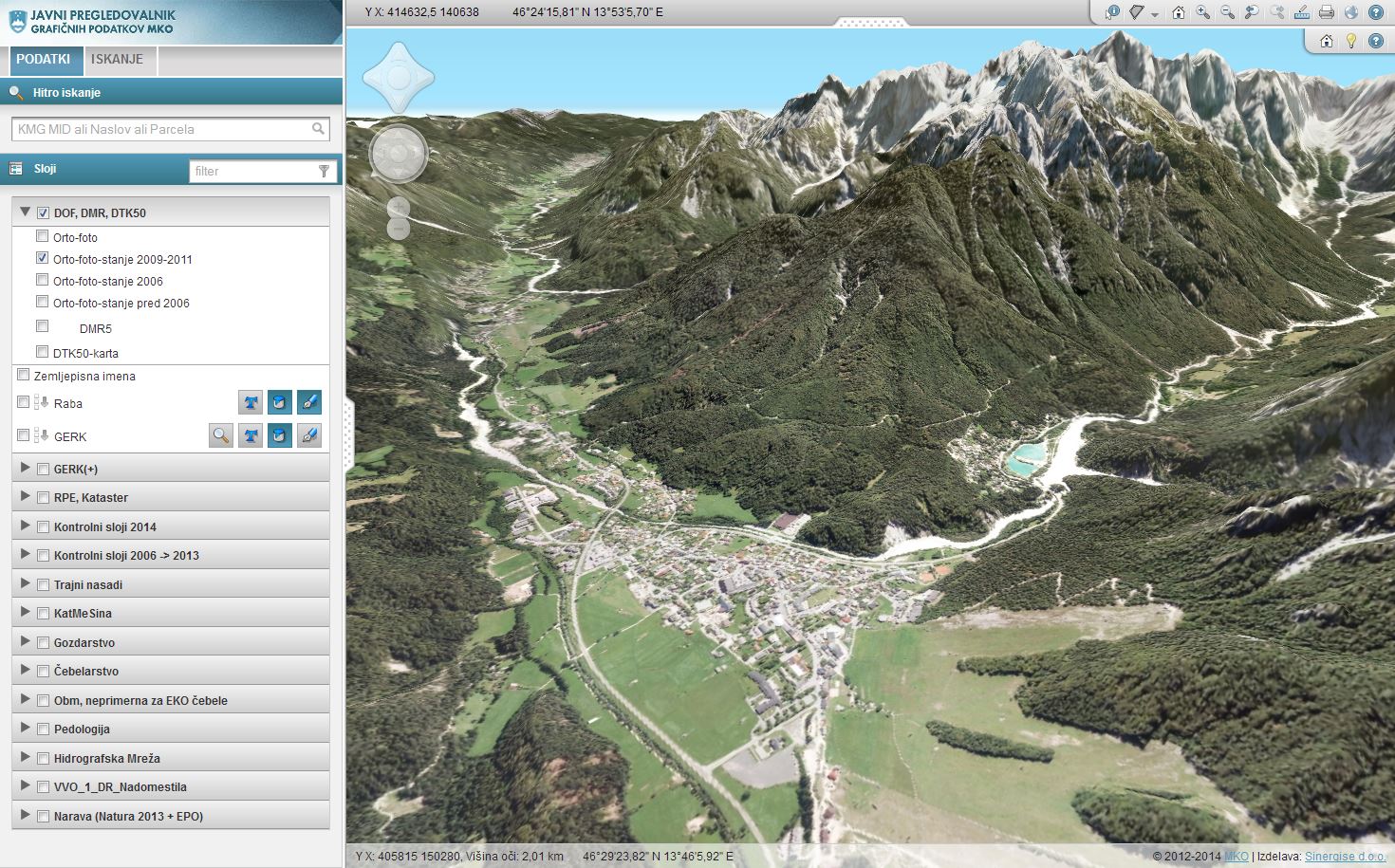Viewport: 1395px width, 868px height.
Task: Enable Orto-foto-stanje 2006 layer
Action: click(x=42, y=280)
